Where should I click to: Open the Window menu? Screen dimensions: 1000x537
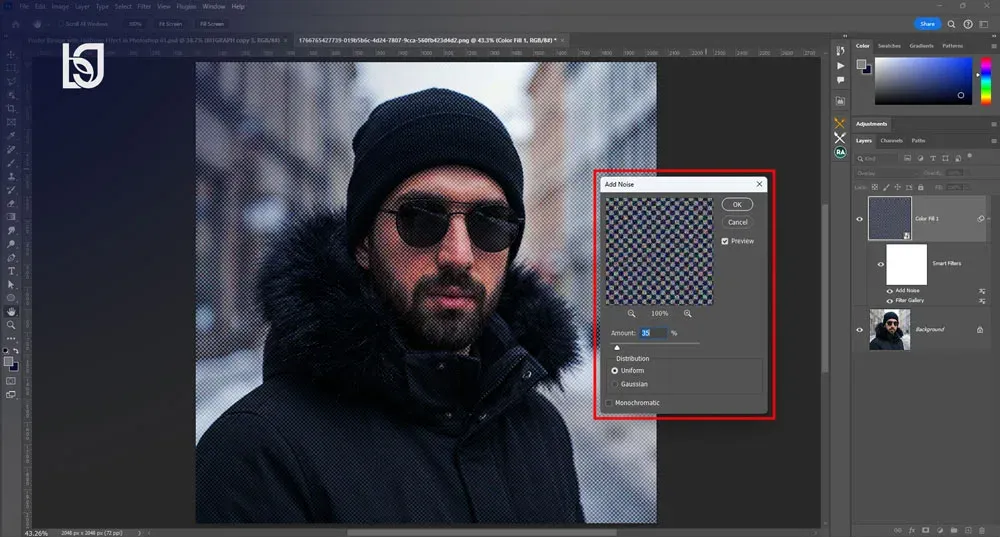(214, 6)
